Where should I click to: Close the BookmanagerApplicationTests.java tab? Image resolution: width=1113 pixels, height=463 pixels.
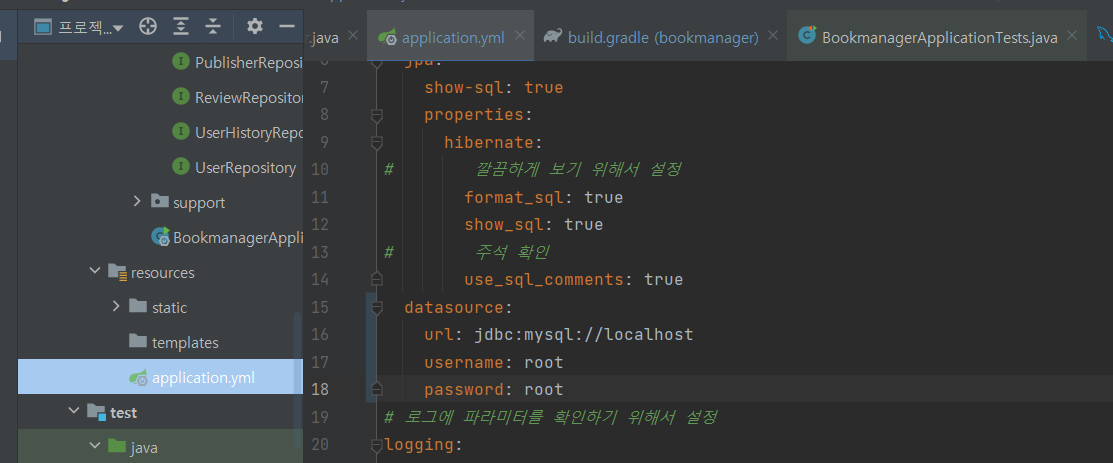point(1073,35)
